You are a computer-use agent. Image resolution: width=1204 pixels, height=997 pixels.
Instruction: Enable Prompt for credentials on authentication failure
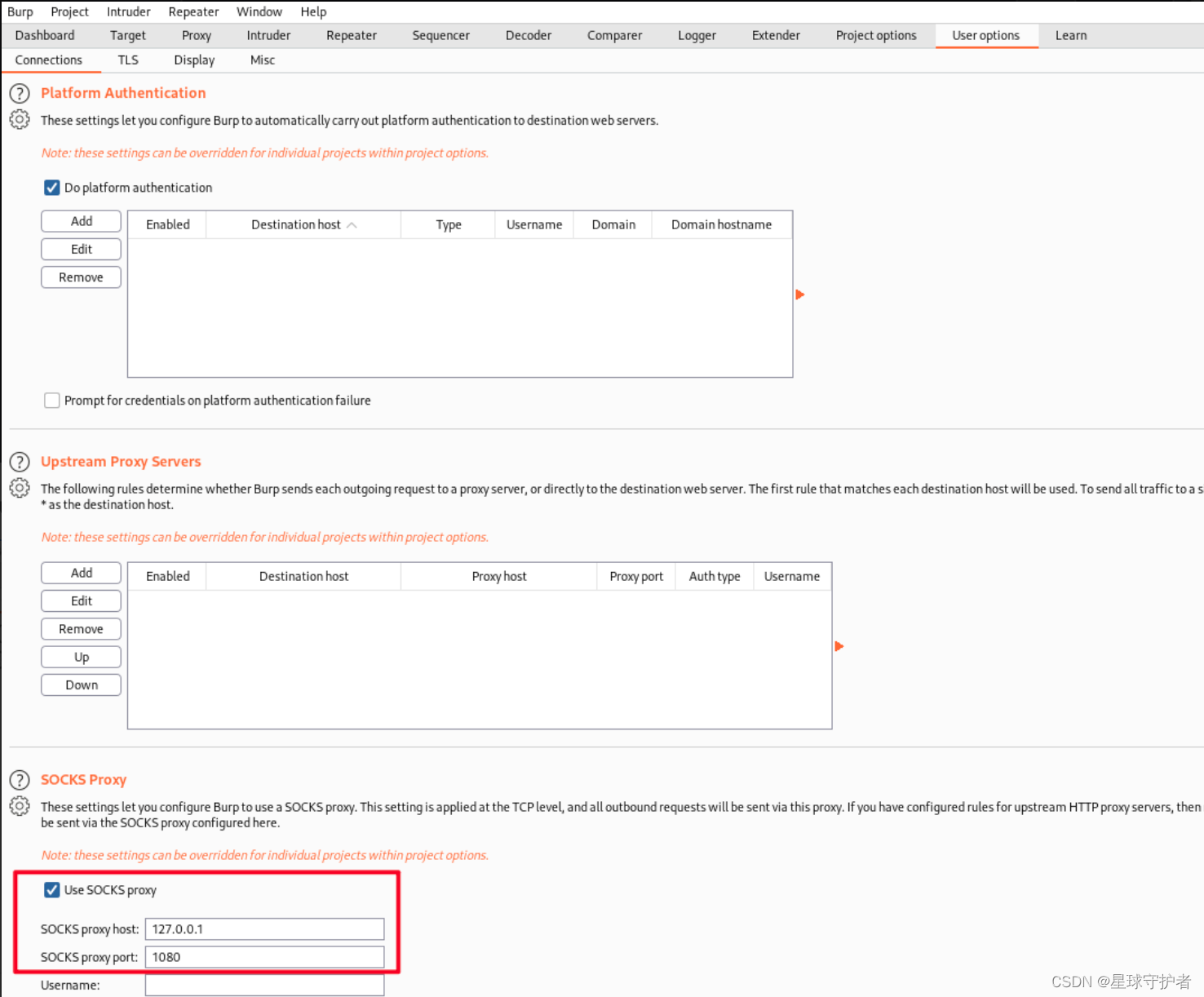(52, 401)
